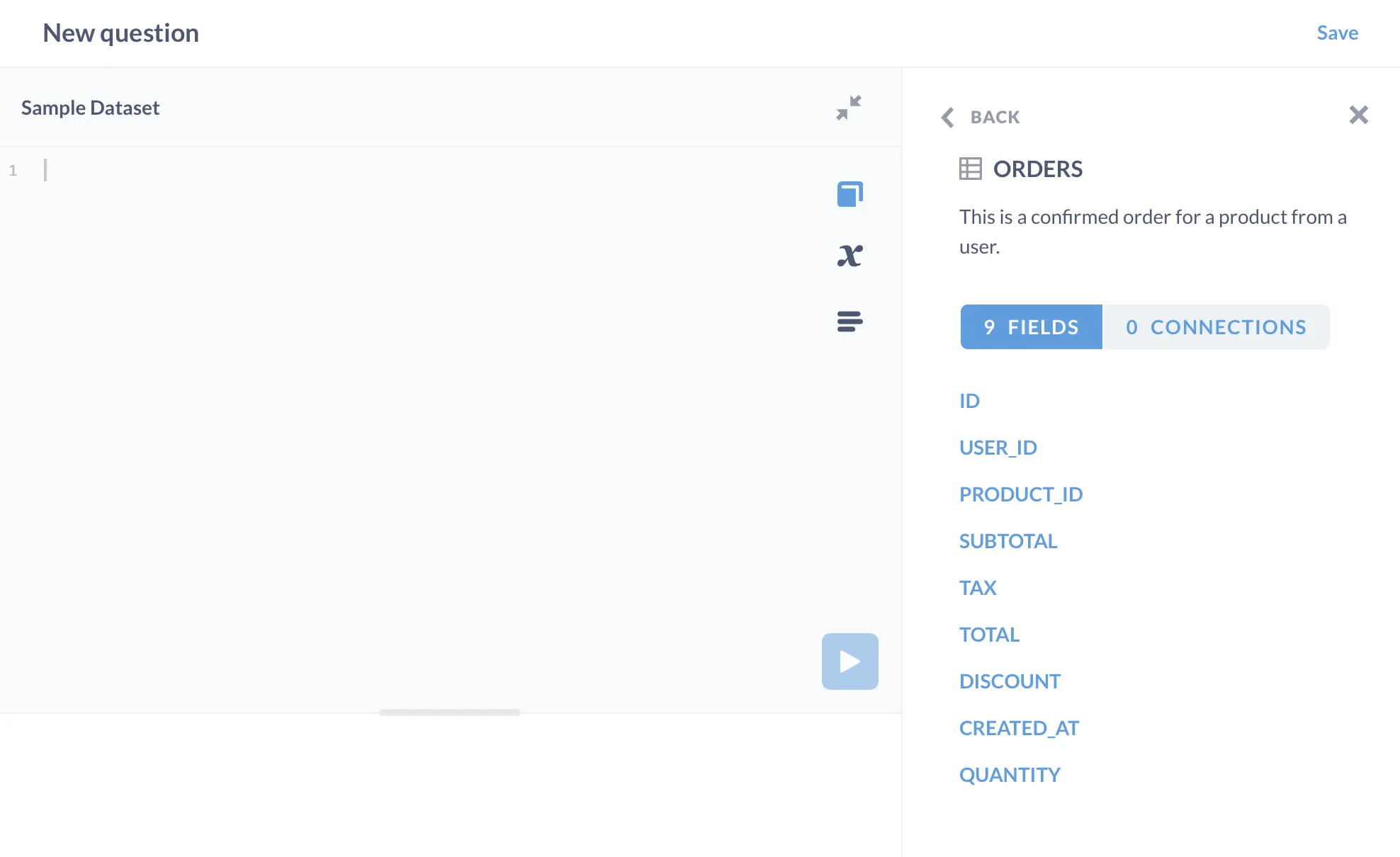
Task: Select the TAX field
Action: (978, 587)
